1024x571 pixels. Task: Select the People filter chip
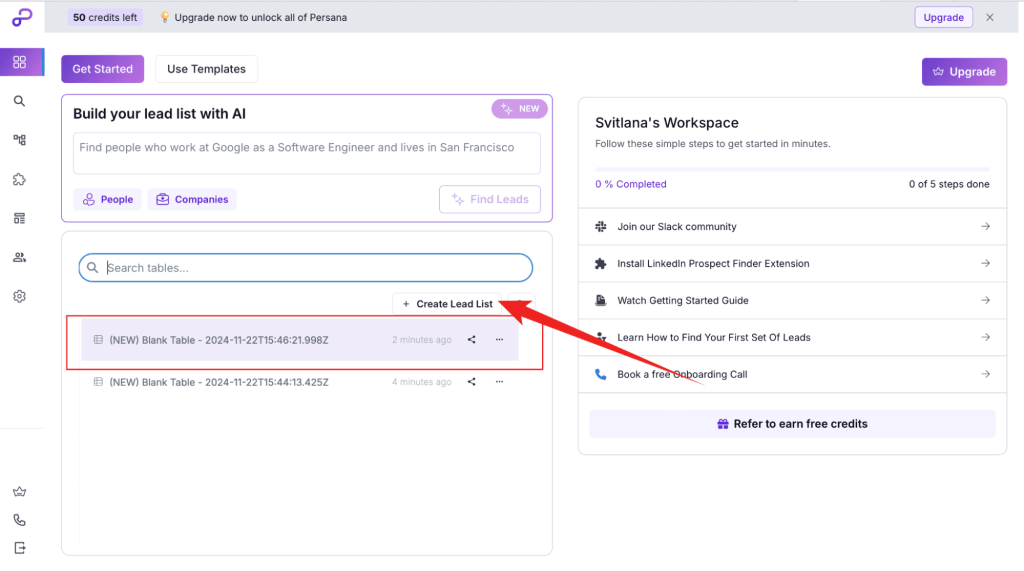coord(108,199)
